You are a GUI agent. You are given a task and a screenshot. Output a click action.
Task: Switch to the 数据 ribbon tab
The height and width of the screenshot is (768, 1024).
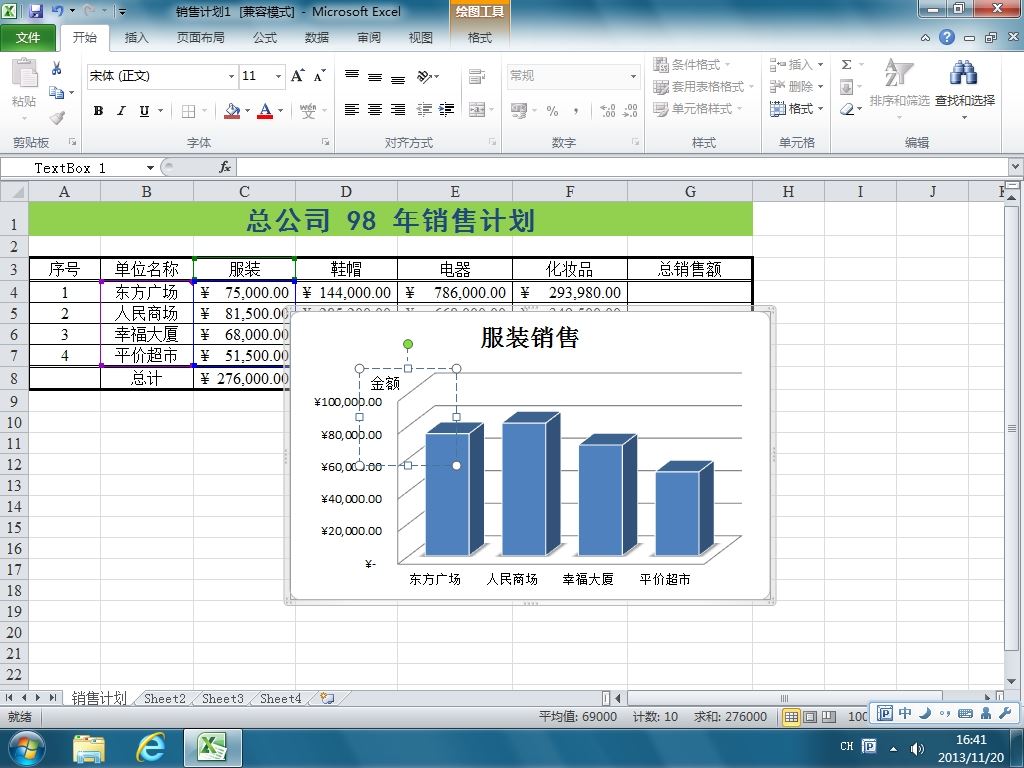(317, 38)
